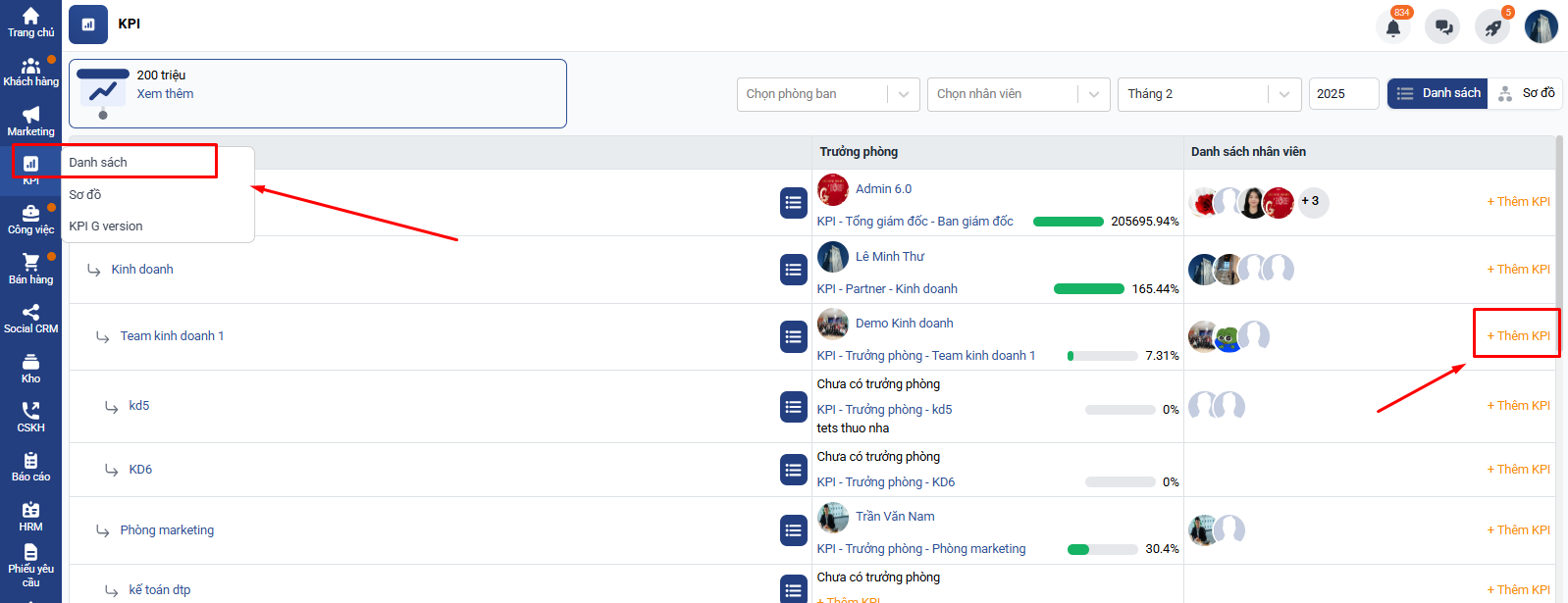This screenshot has width=1568, height=603.
Task: Open the Marketing sidebar module
Action: [30, 122]
